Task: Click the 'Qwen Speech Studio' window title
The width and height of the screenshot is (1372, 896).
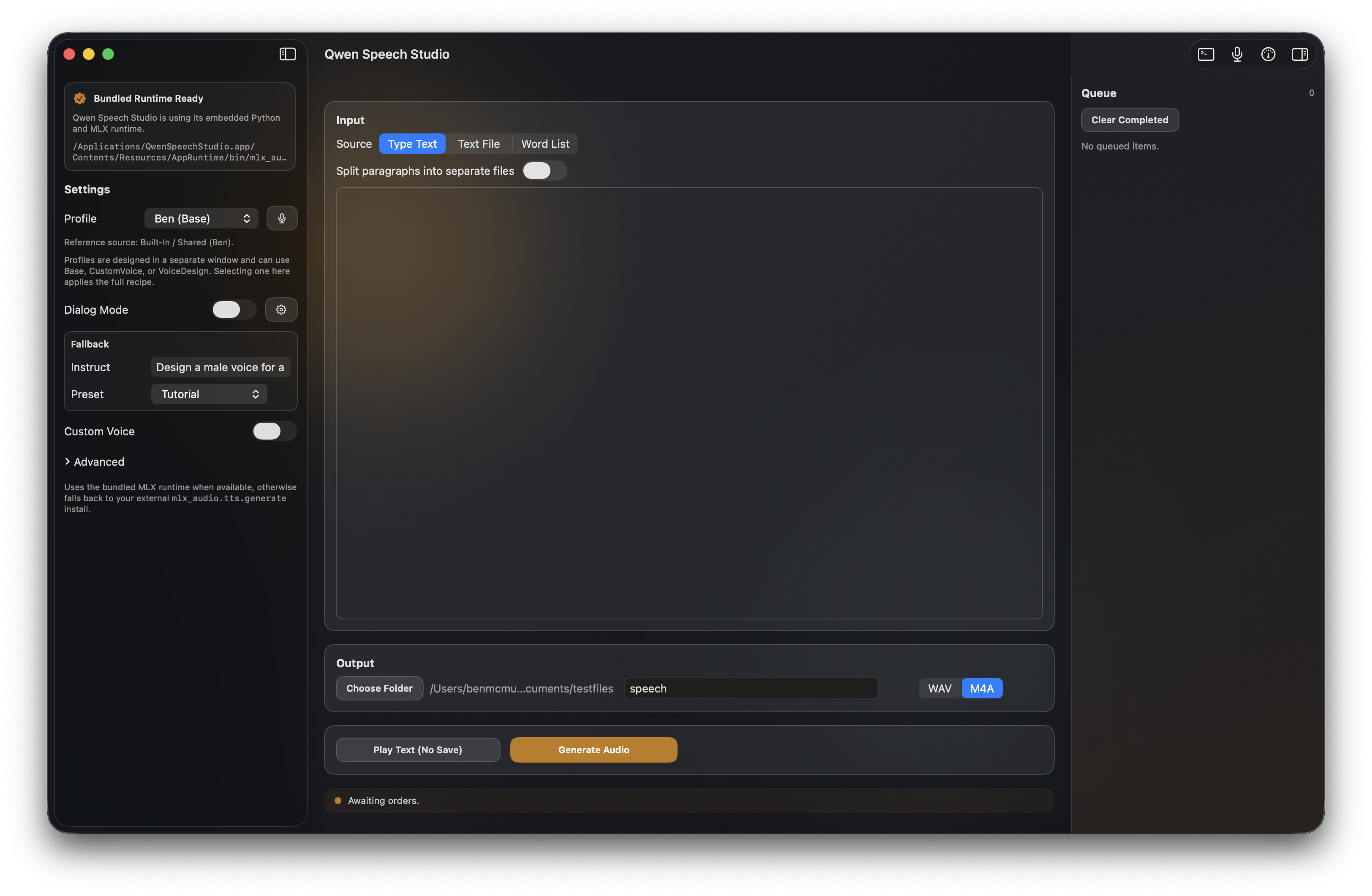Action: pyautogui.click(x=387, y=54)
